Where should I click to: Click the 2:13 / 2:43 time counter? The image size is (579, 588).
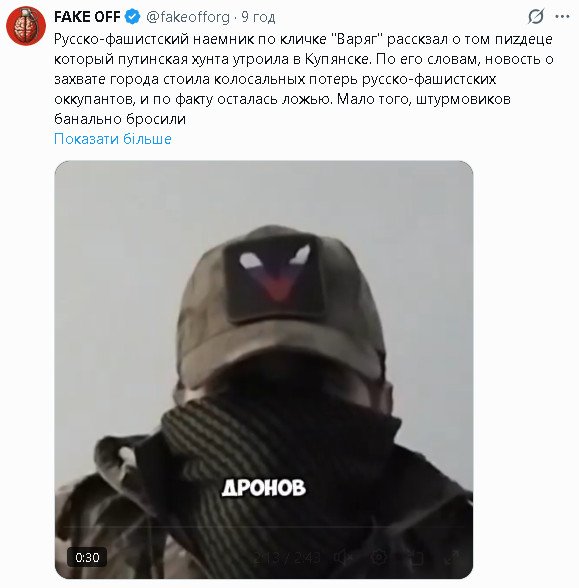(287, 558)
